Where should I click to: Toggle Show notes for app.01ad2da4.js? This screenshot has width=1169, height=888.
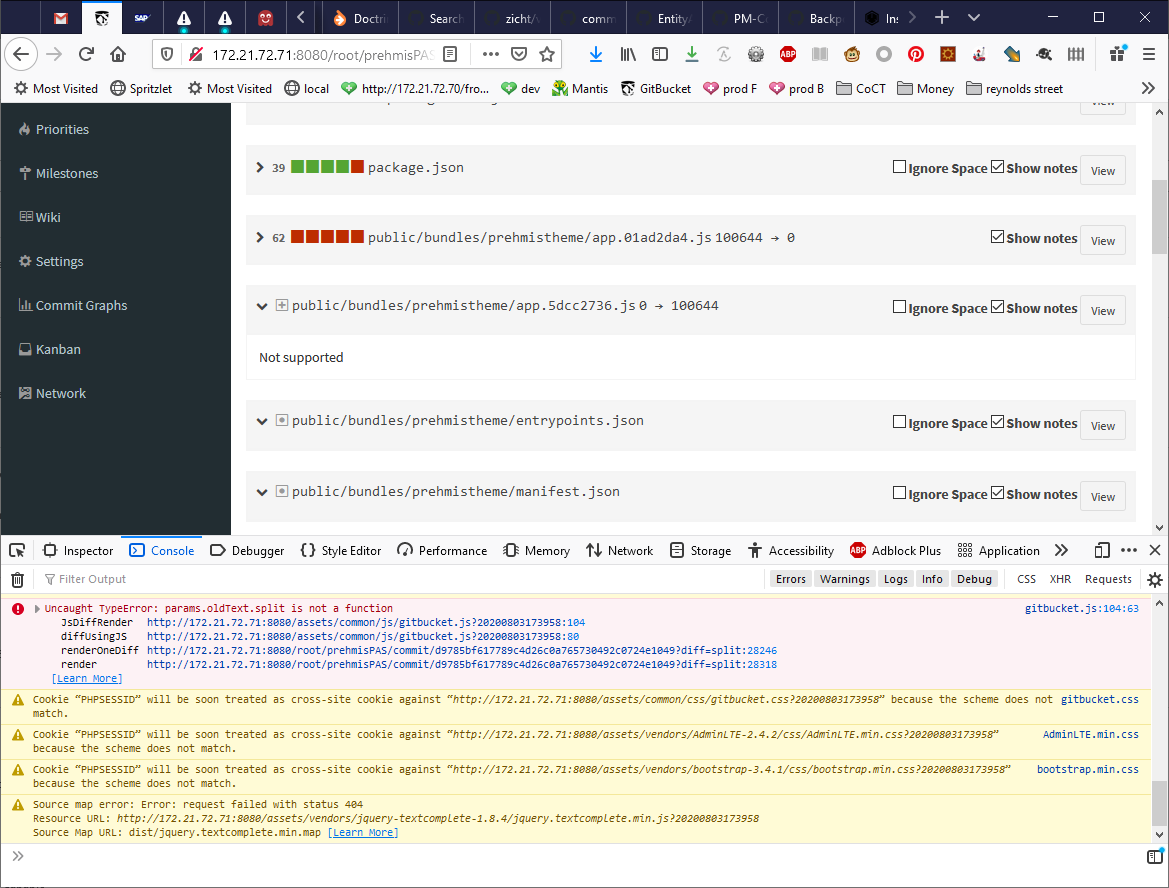click(x=997, y=237)
